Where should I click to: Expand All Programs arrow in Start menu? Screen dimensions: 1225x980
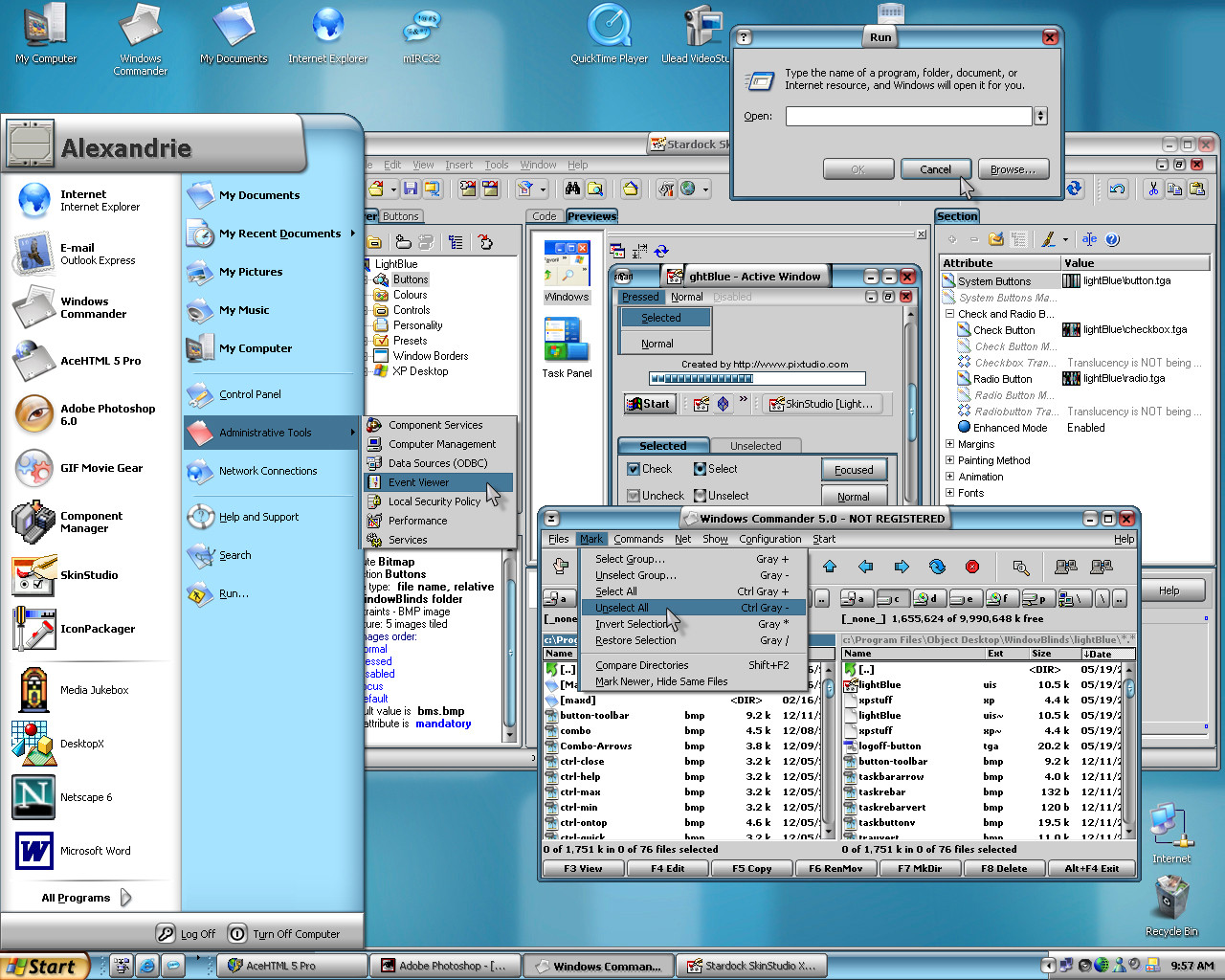125,898
